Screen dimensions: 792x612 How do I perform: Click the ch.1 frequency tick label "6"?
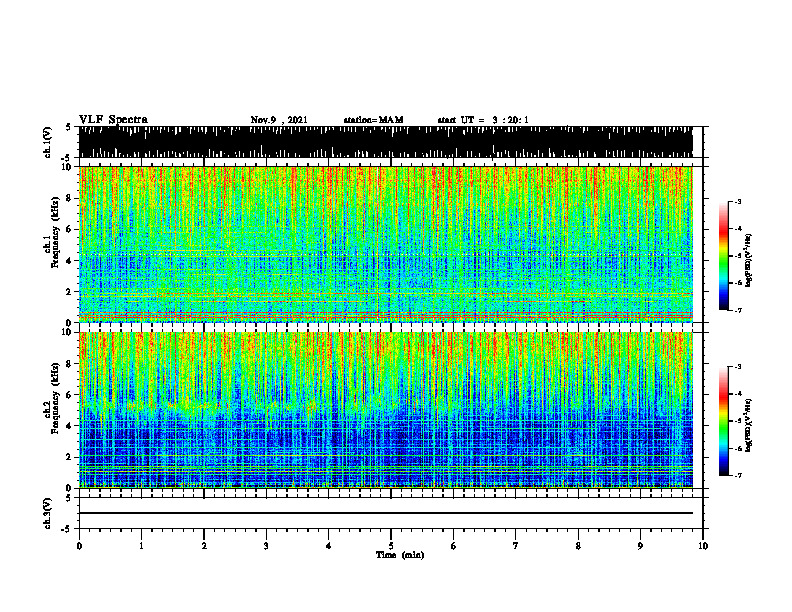pyautogui.click(x=69, y=229)
